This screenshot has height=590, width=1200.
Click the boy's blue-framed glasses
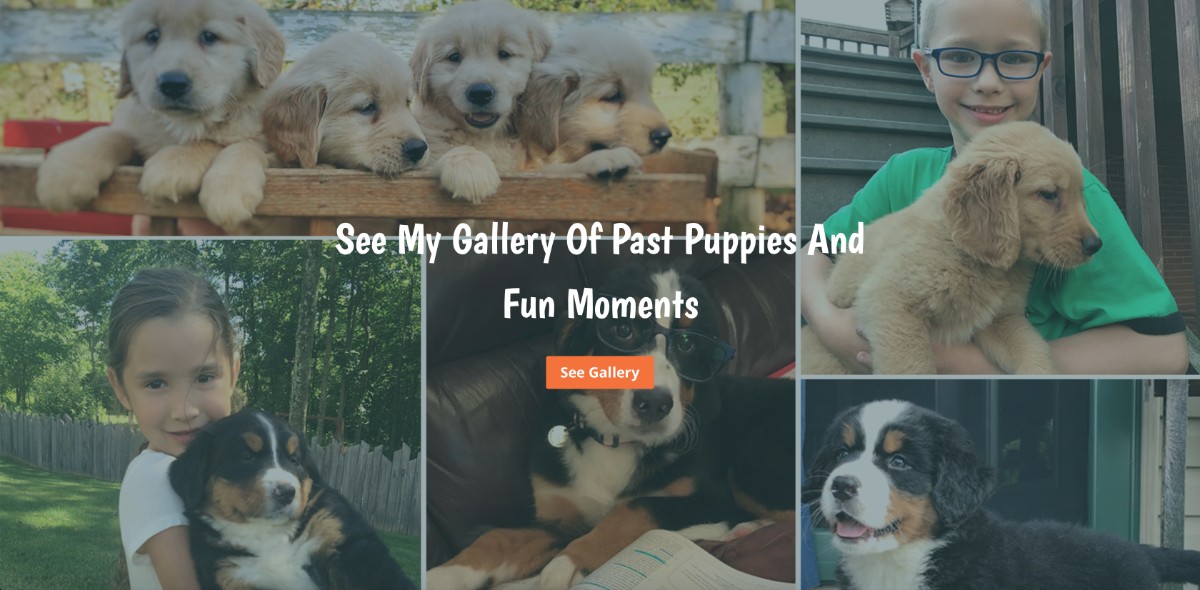(984, 63)
